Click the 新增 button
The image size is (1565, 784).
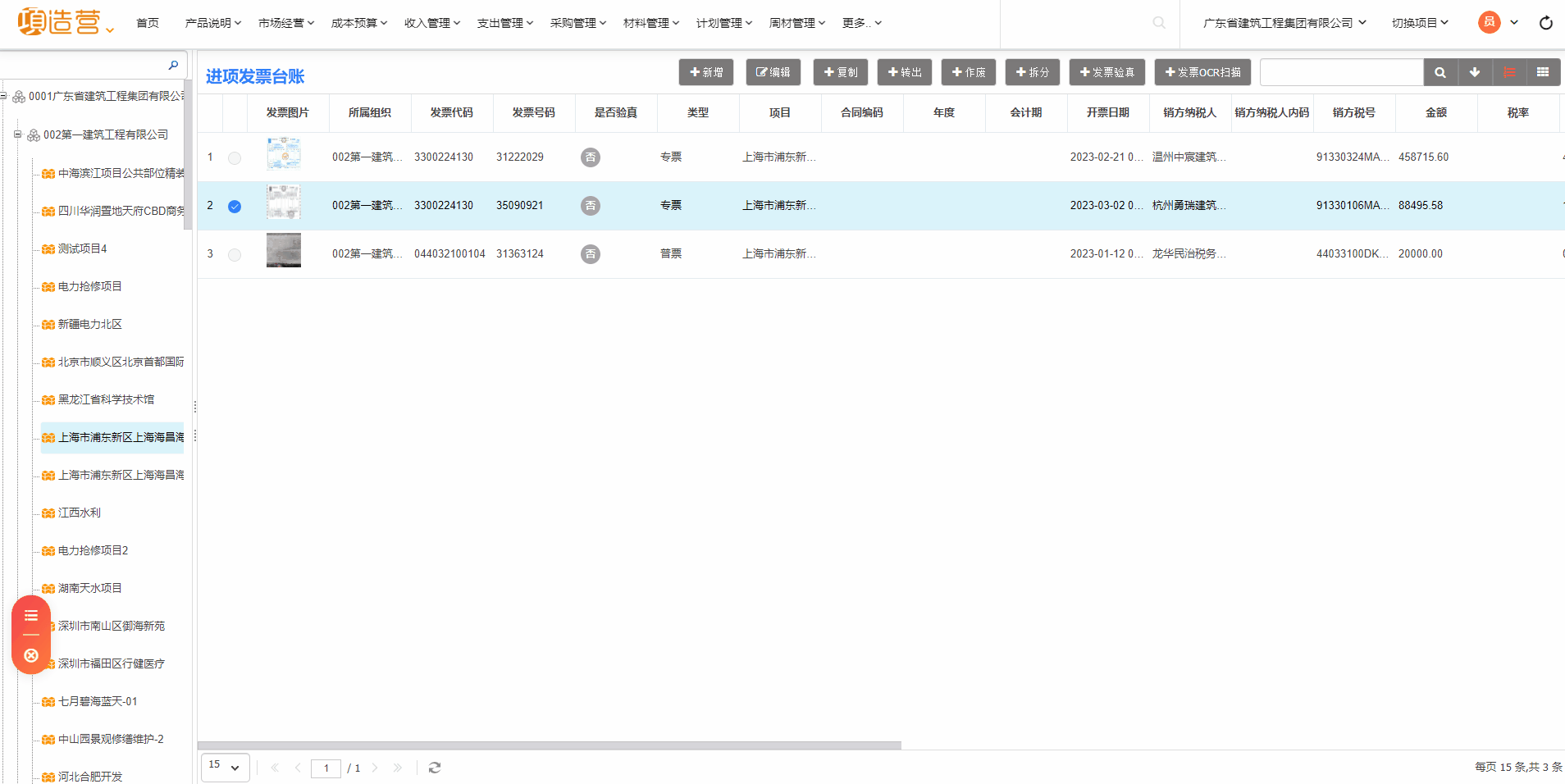(x=706, y=72)
